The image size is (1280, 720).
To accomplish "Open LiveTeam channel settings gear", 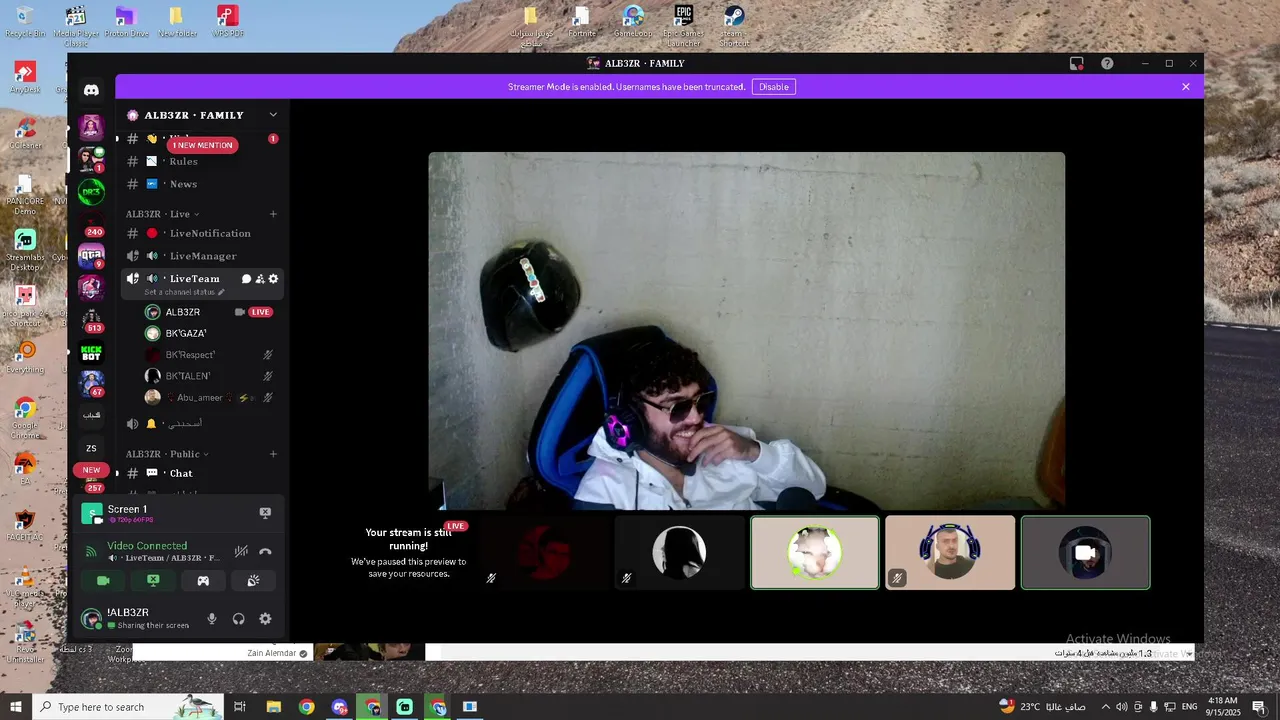I will point(273,279).
